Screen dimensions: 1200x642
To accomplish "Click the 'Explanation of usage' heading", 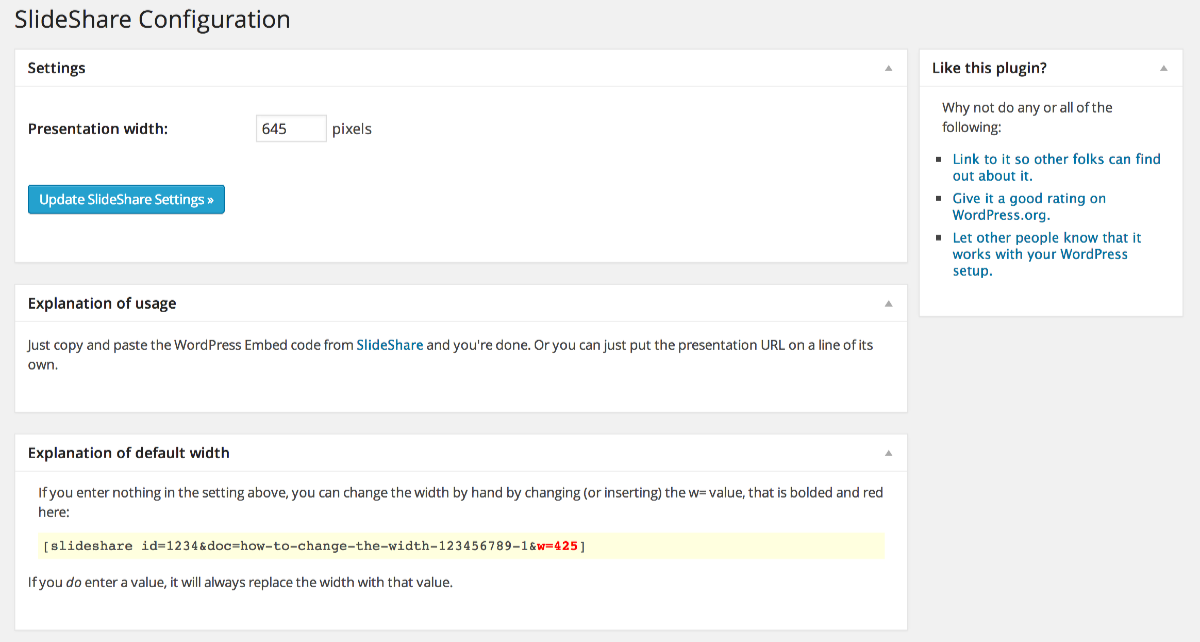I will (x=102, y=303).
